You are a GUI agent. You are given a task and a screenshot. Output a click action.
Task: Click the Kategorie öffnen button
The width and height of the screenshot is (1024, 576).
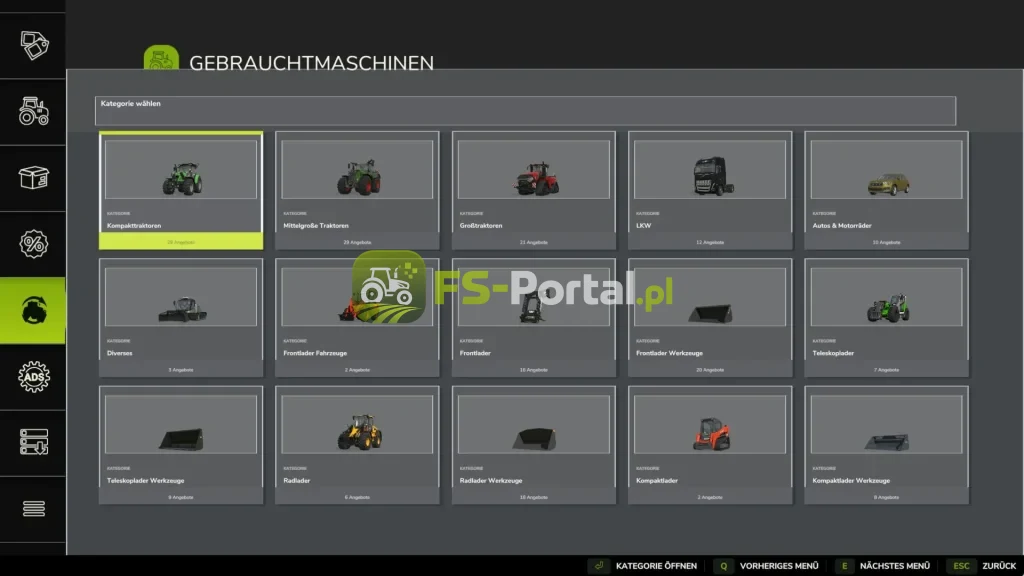(643, 566)
